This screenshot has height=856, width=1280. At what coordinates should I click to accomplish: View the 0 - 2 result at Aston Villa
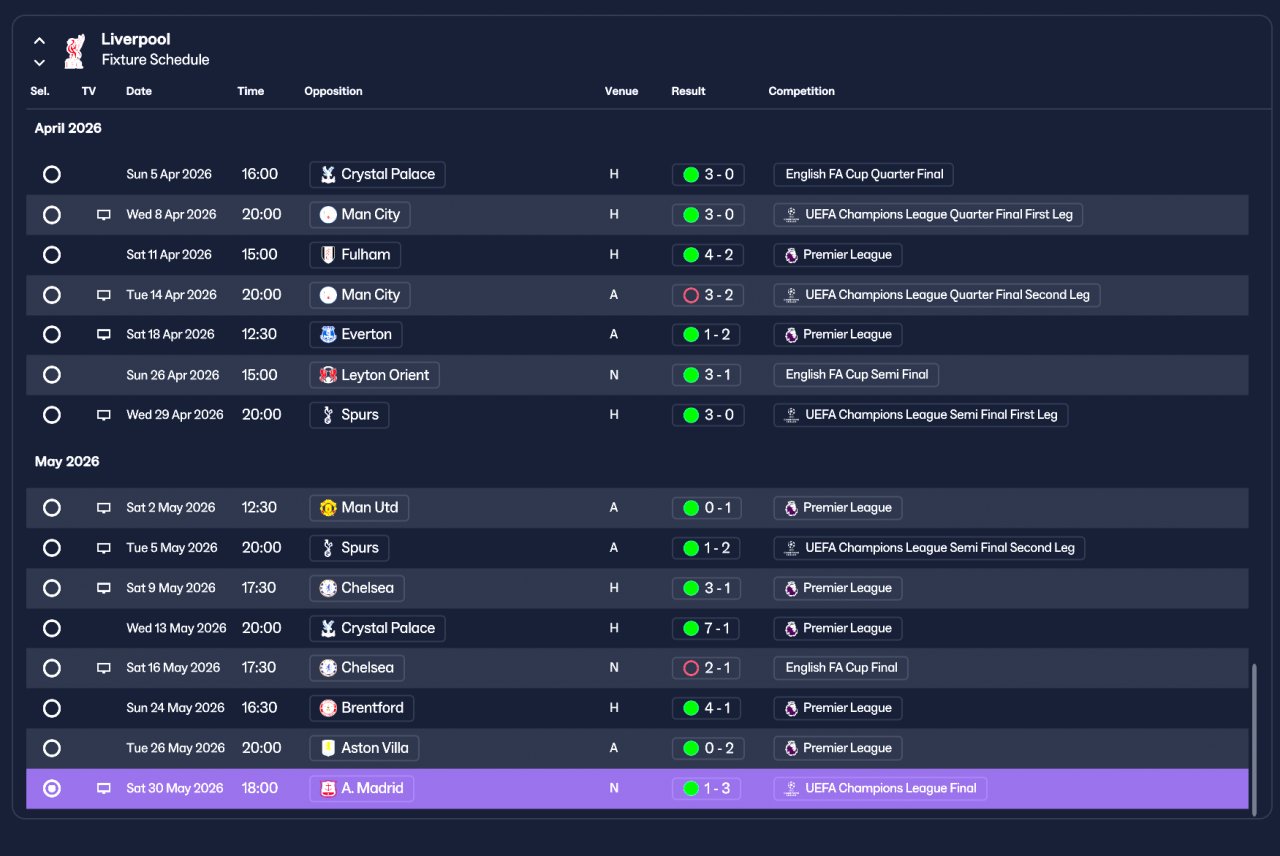pyautogui.click(x=708, y=748)
